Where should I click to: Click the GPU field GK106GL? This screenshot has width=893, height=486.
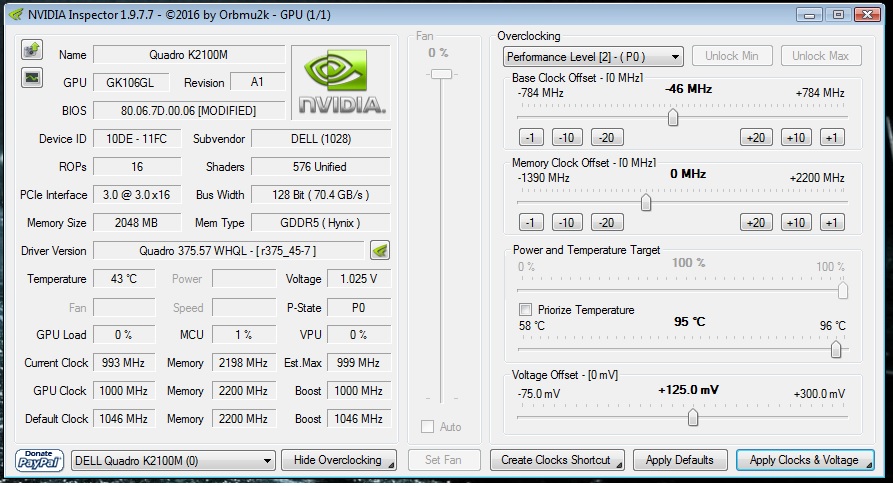pos(131,83)
